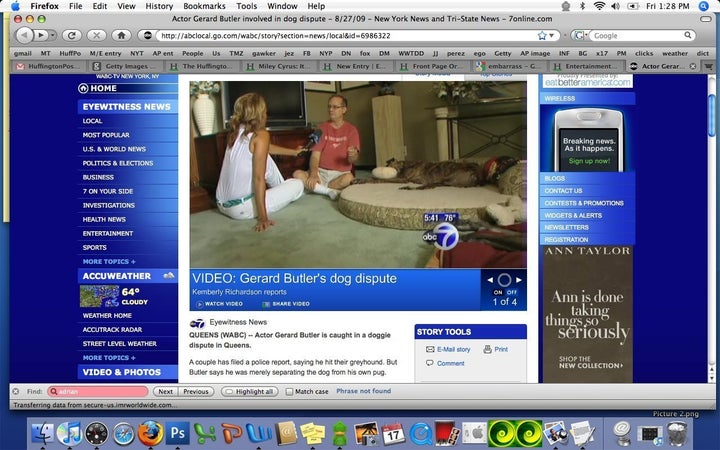The image size is (720, 450).
Task: Open the Ann Taylor advertisement
Action: 587,314
